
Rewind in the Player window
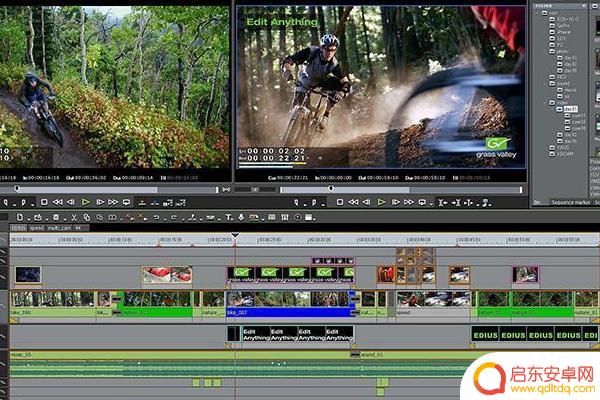[57, 202]
